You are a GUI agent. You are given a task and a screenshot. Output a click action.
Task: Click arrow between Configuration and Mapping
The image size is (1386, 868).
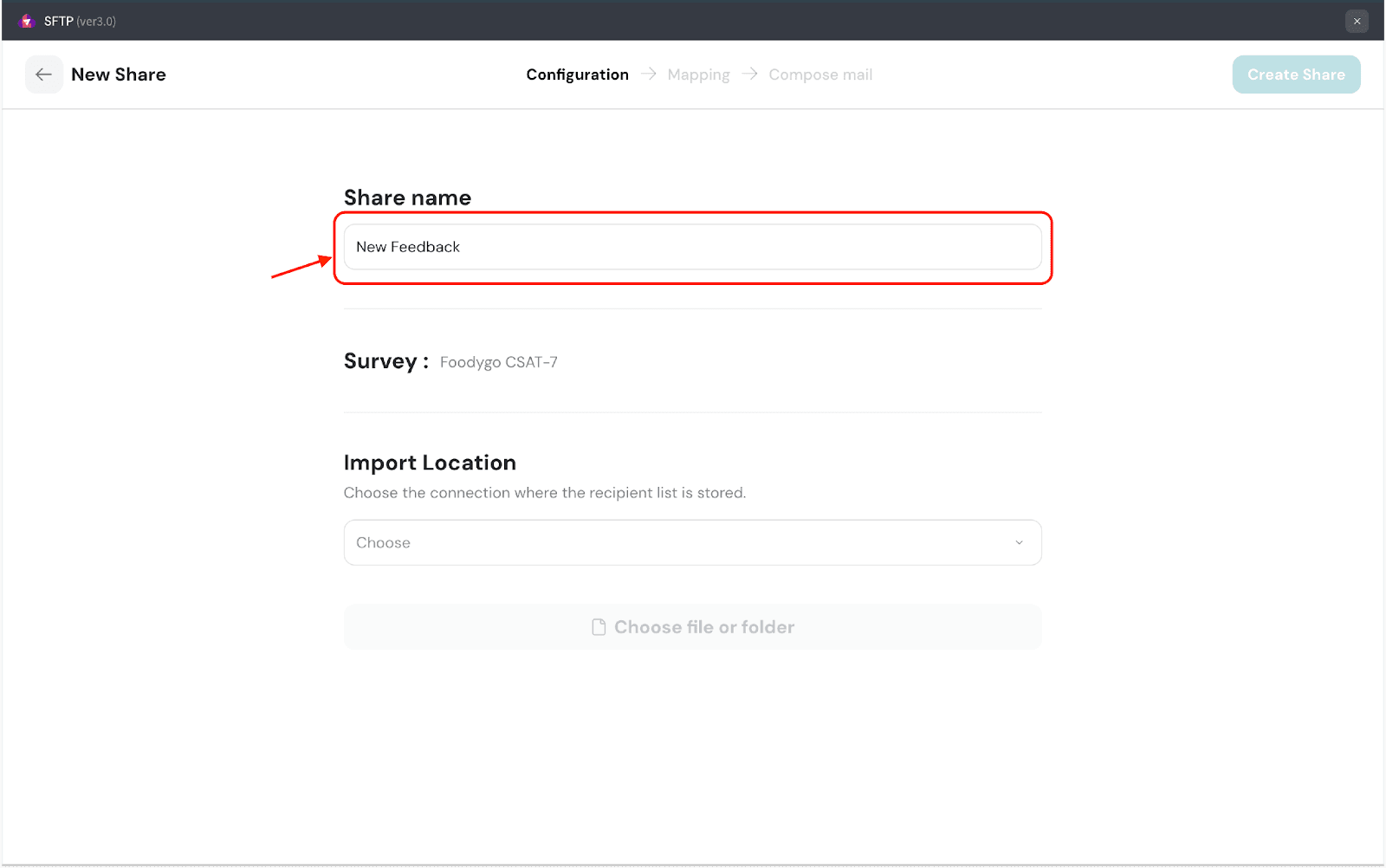(649, 74)
